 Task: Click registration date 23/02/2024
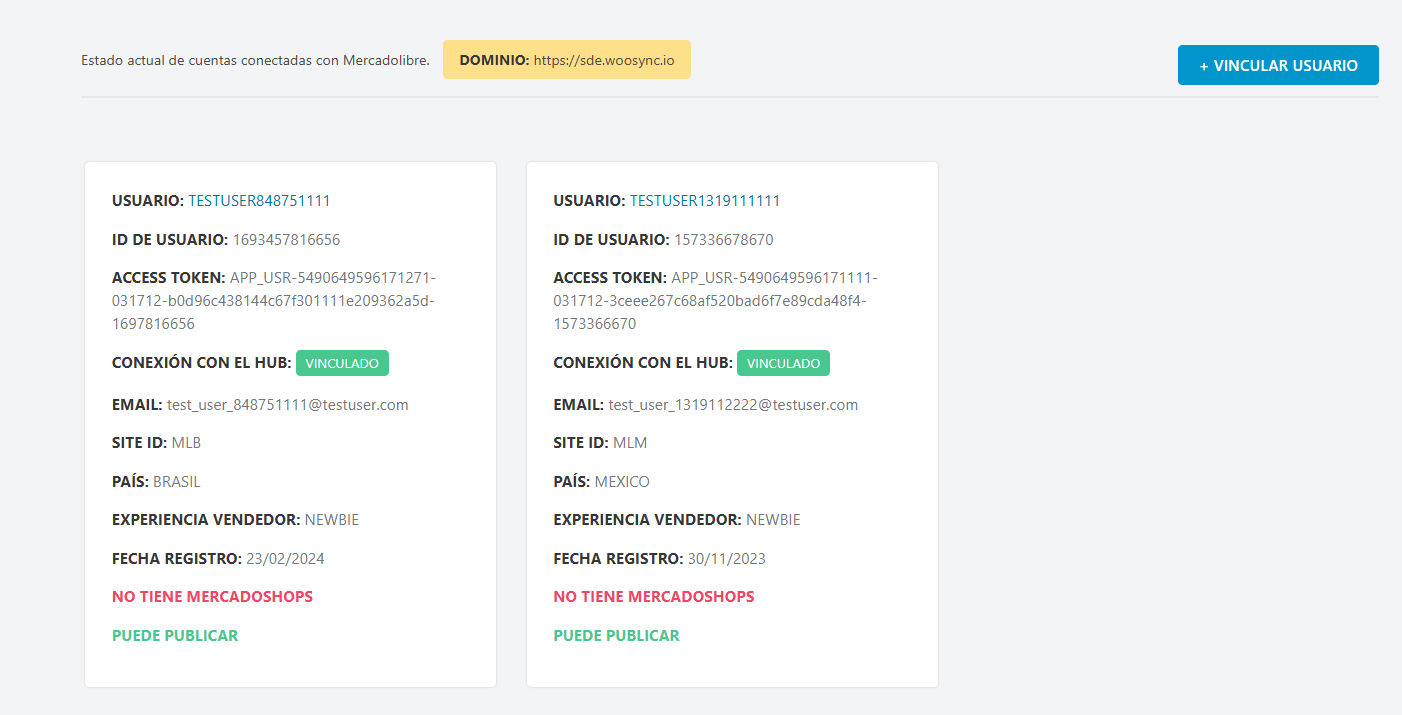click(x=286, y=559)
